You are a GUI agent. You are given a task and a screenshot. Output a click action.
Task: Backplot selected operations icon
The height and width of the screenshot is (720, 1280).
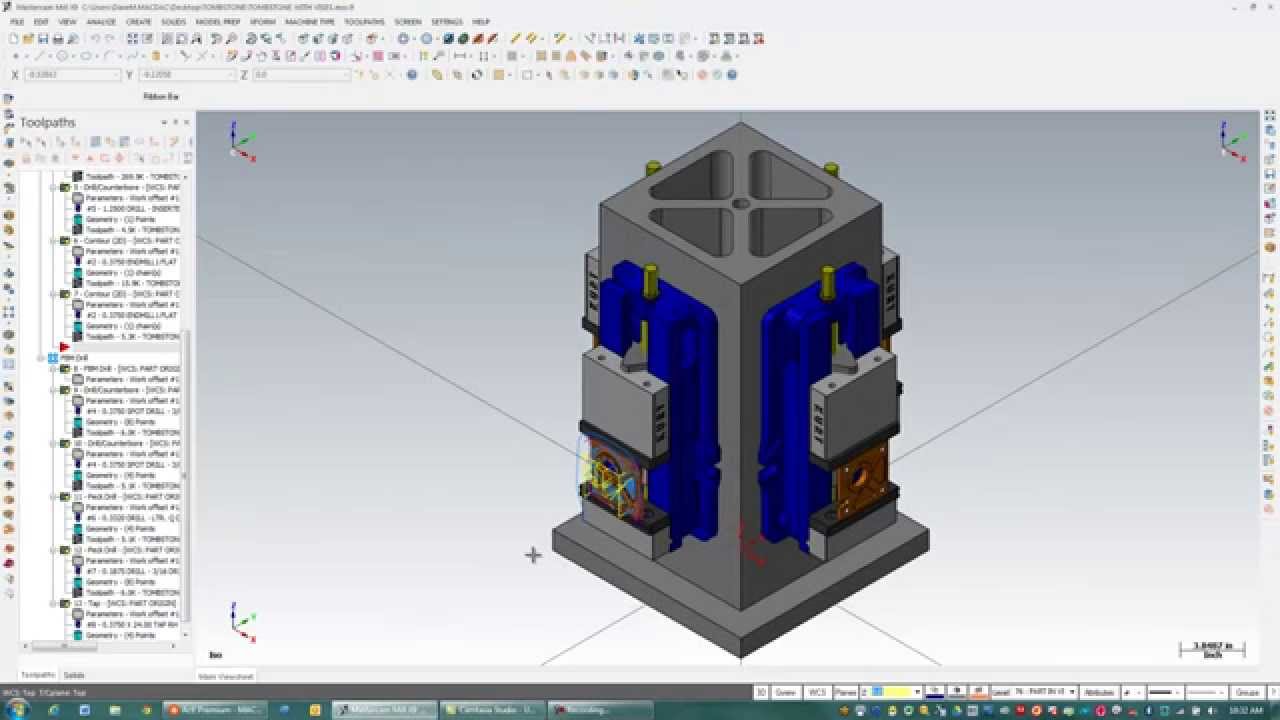click(x=95, y=142)
